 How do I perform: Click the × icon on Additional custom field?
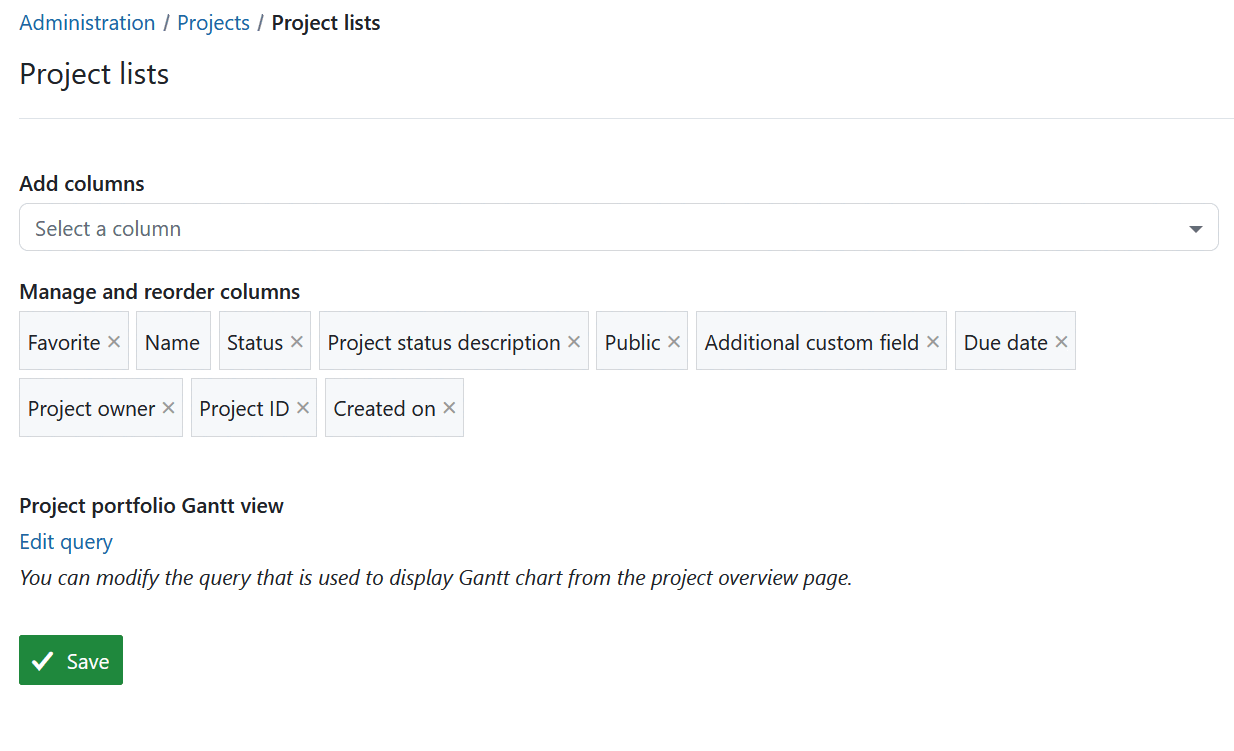[x=931, y=340]
